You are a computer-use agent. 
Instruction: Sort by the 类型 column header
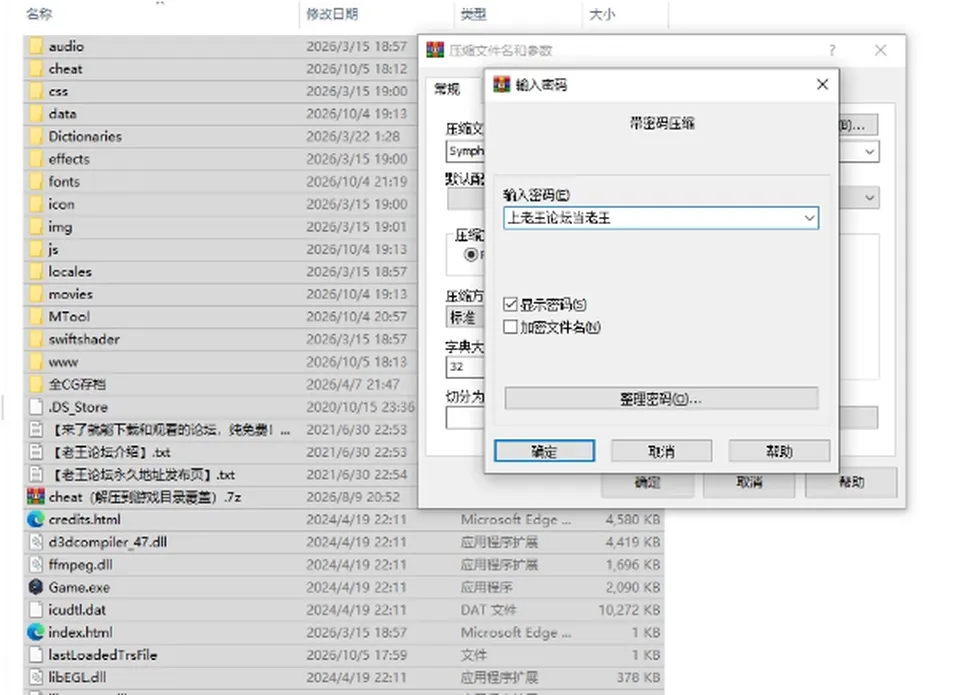(x=474, y=14)
